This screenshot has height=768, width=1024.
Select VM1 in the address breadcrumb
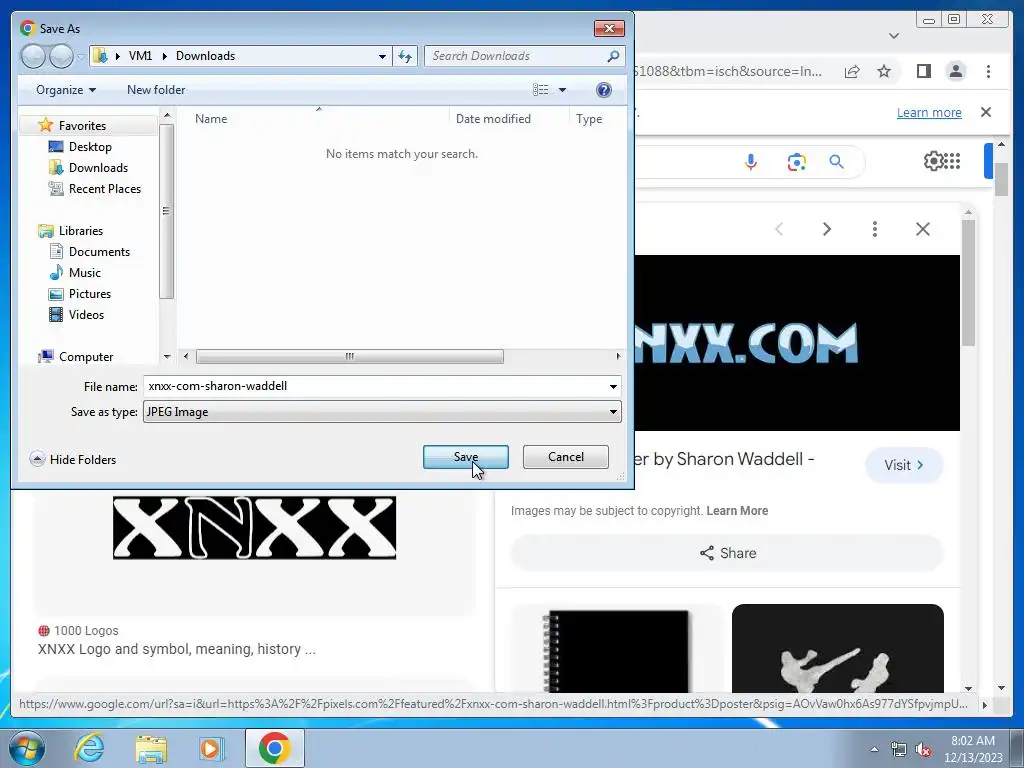point(140,56)
